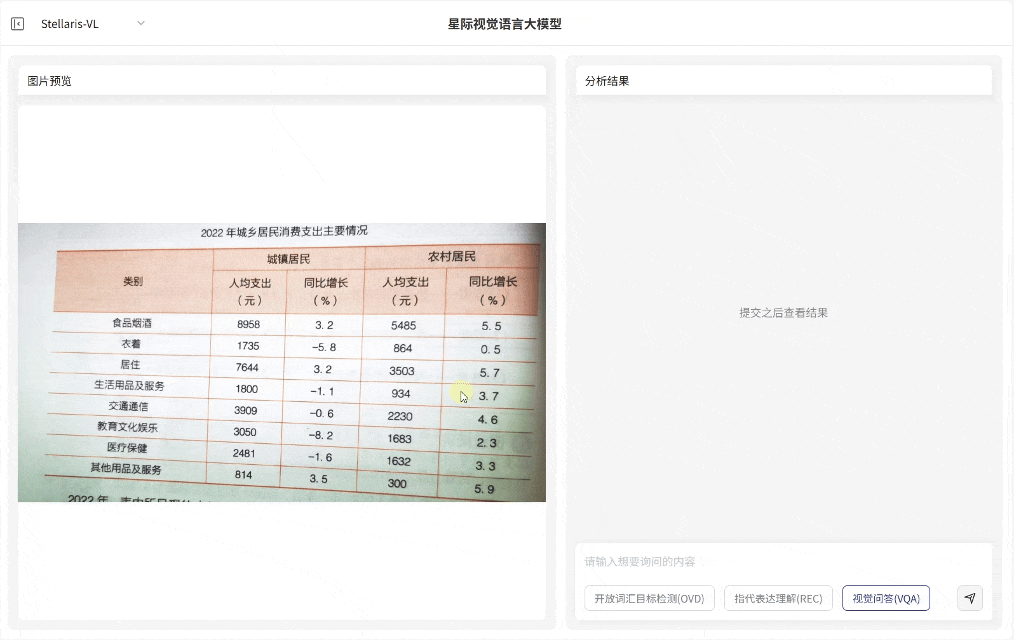Collapse the sidebar panel icon

pos(17,24)
